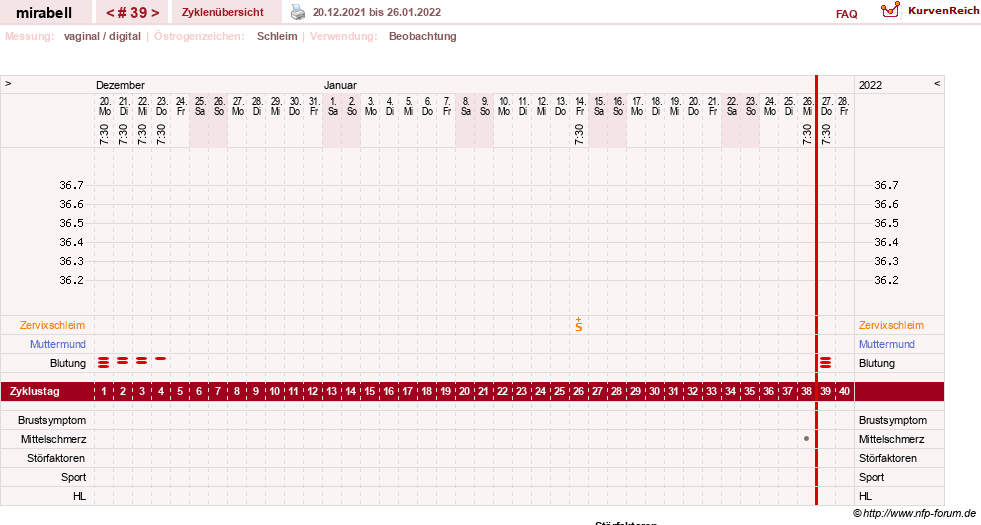Select cycle day 40 in Zyklustag row
This screenshot has width=981, height=525.
tap(844, 391)
